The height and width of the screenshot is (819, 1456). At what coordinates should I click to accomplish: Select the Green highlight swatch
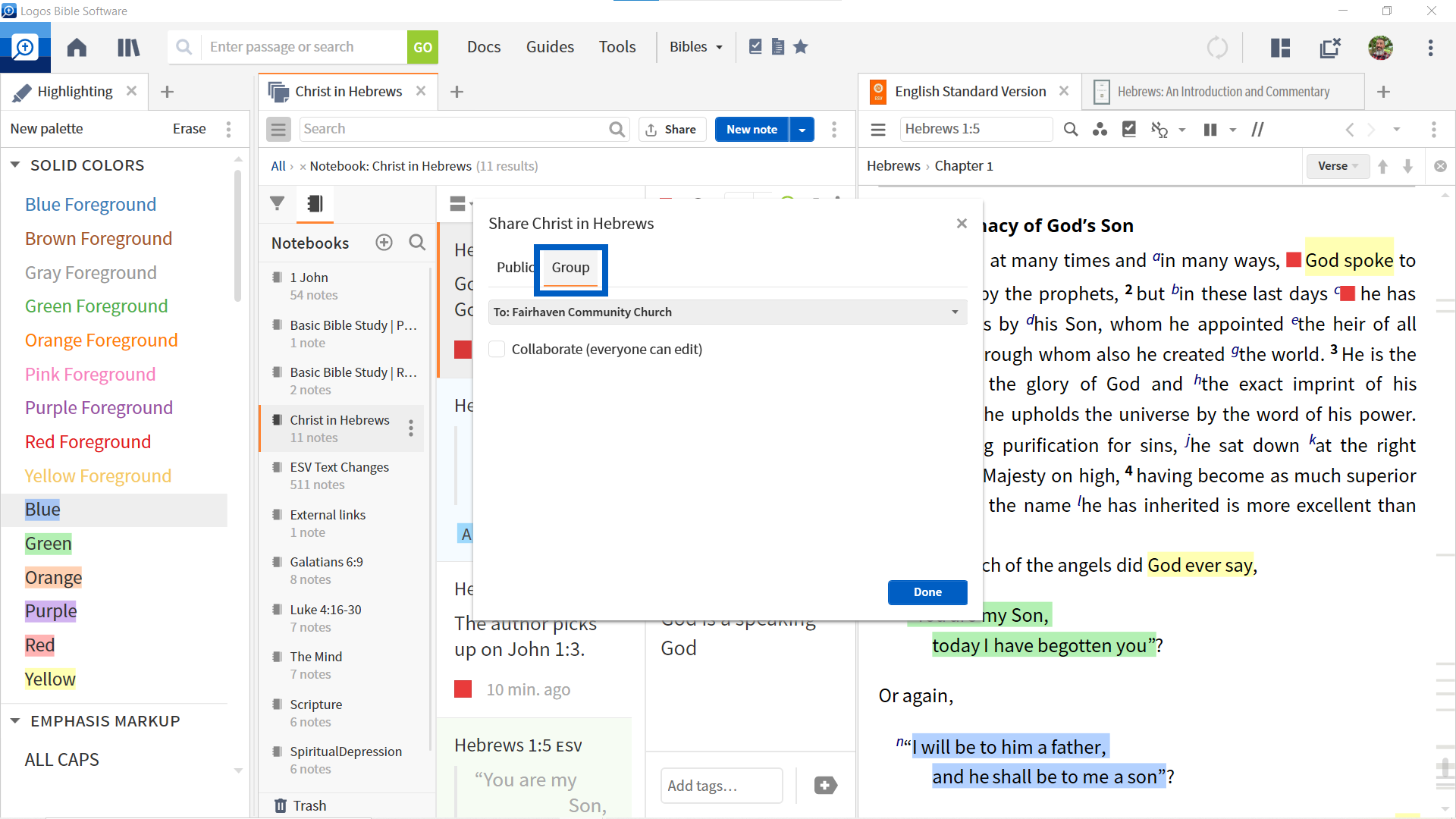point(49,544)
